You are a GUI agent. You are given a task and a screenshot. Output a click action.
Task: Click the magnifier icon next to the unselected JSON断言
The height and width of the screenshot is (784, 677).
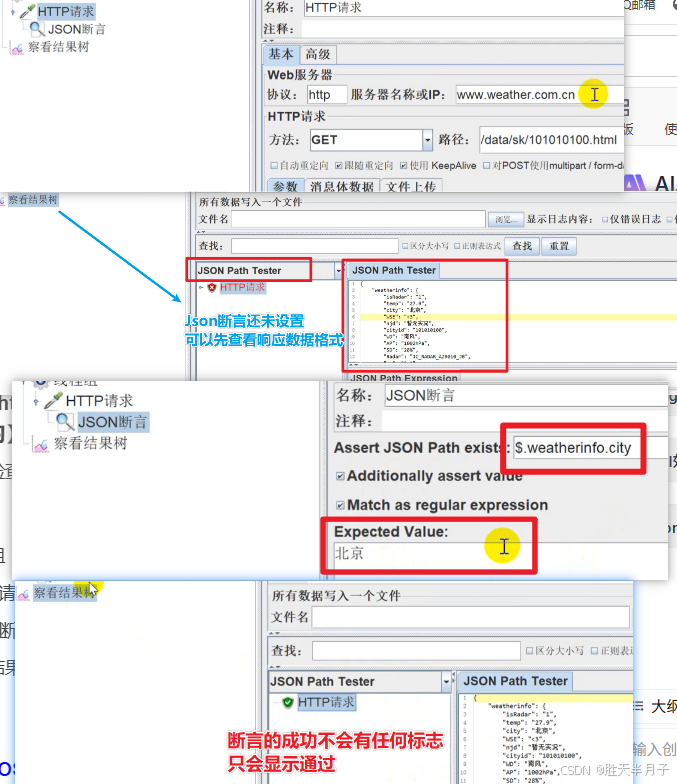(36, 29)
